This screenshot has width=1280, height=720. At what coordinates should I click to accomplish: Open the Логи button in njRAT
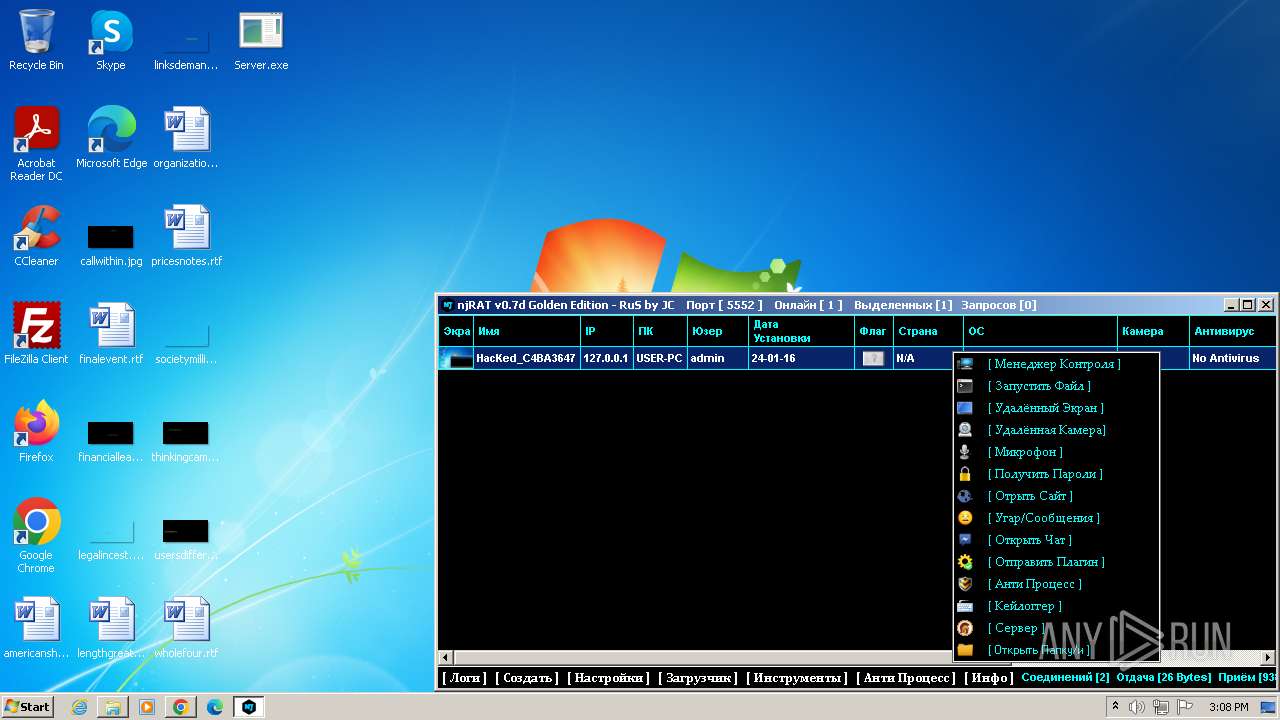point(465,678)
